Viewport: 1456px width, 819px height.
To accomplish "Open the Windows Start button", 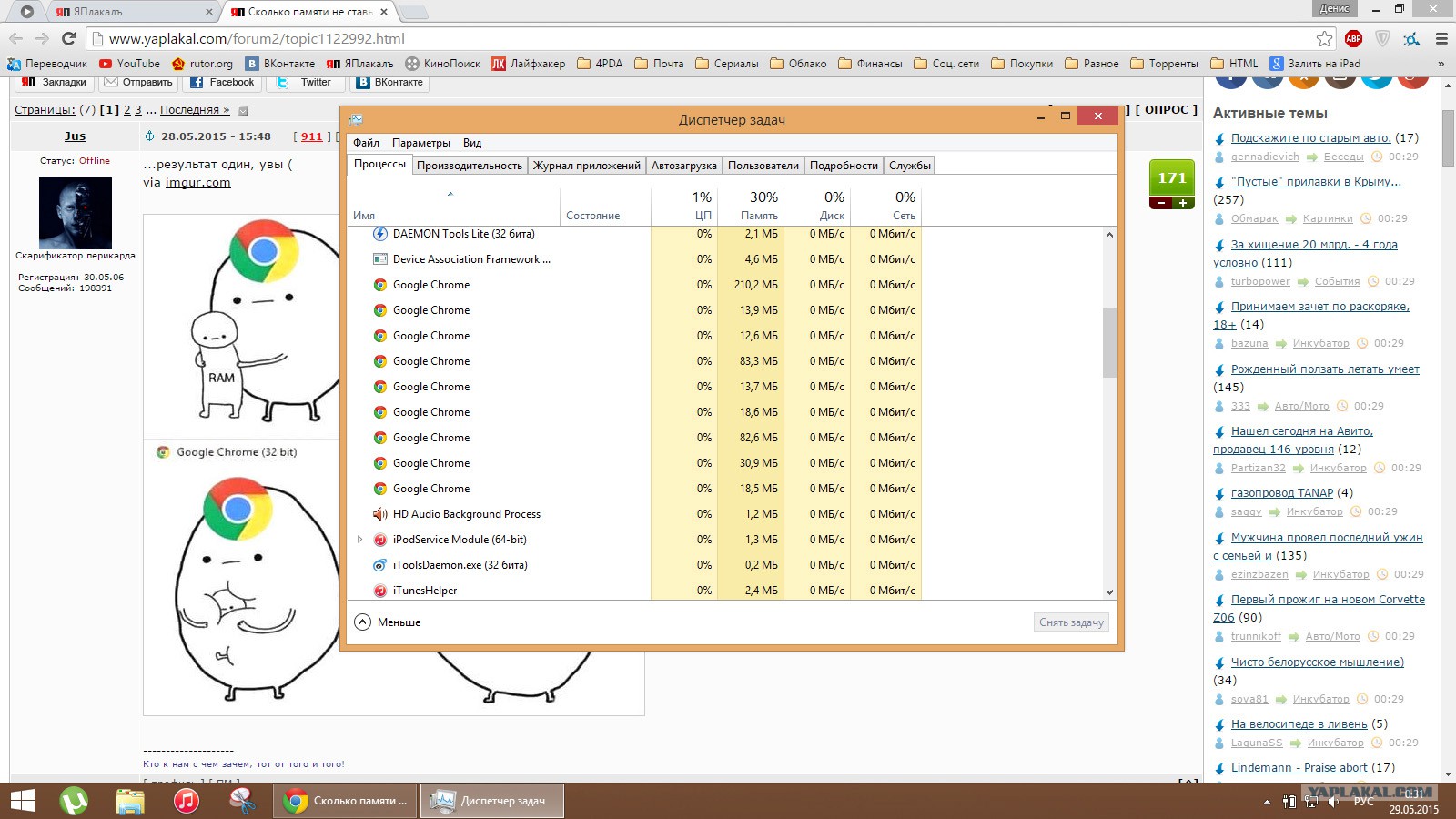I will click(x=22, y=801).
